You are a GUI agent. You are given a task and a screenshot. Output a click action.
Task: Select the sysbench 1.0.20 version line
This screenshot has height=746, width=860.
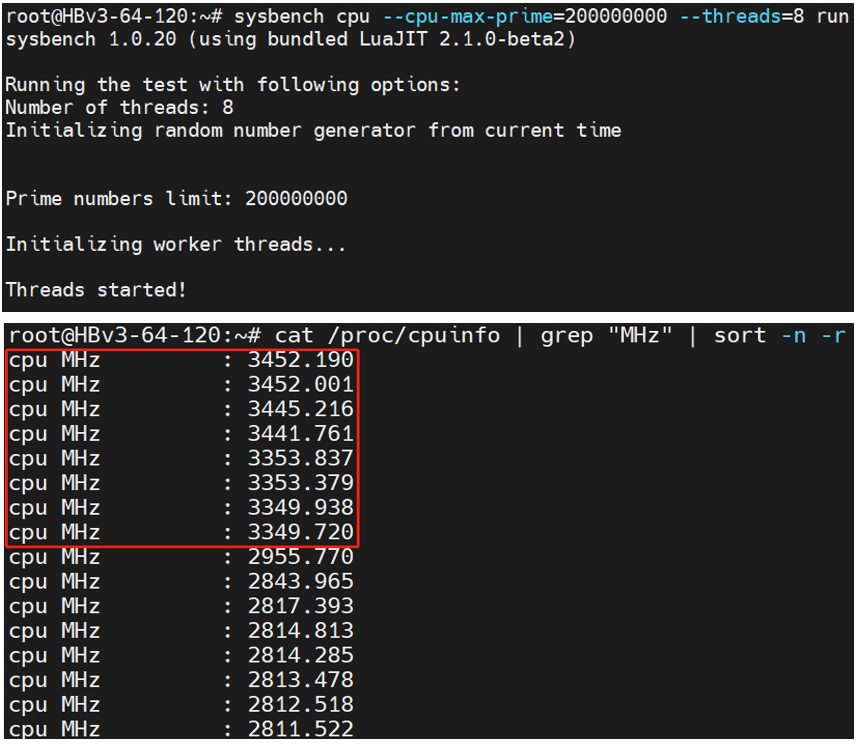click(x=291, y=39)
